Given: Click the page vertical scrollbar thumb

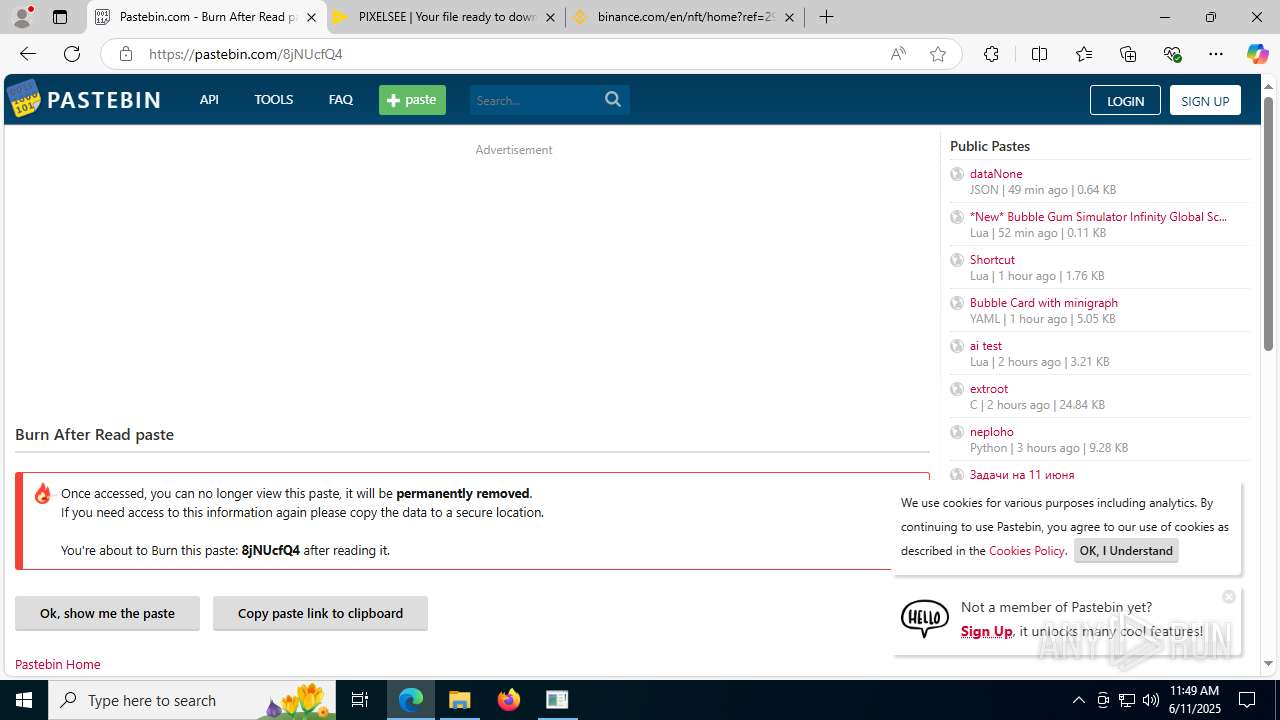Looking at the screenshot, I should pyautogui.click(x=1268, y=224).
